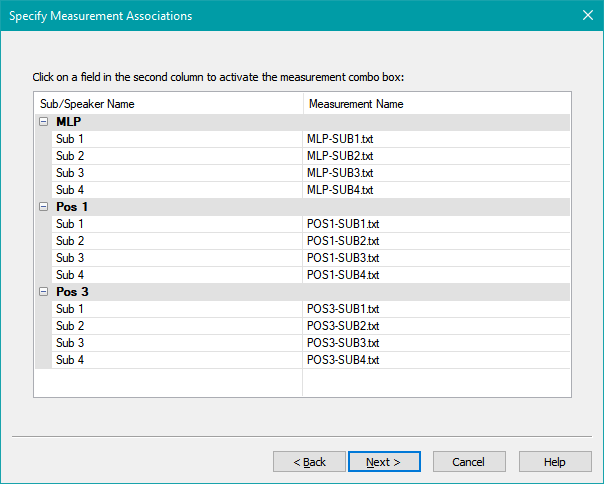Open Help for this dialog
604x484 pixels.
pos(555,462)
